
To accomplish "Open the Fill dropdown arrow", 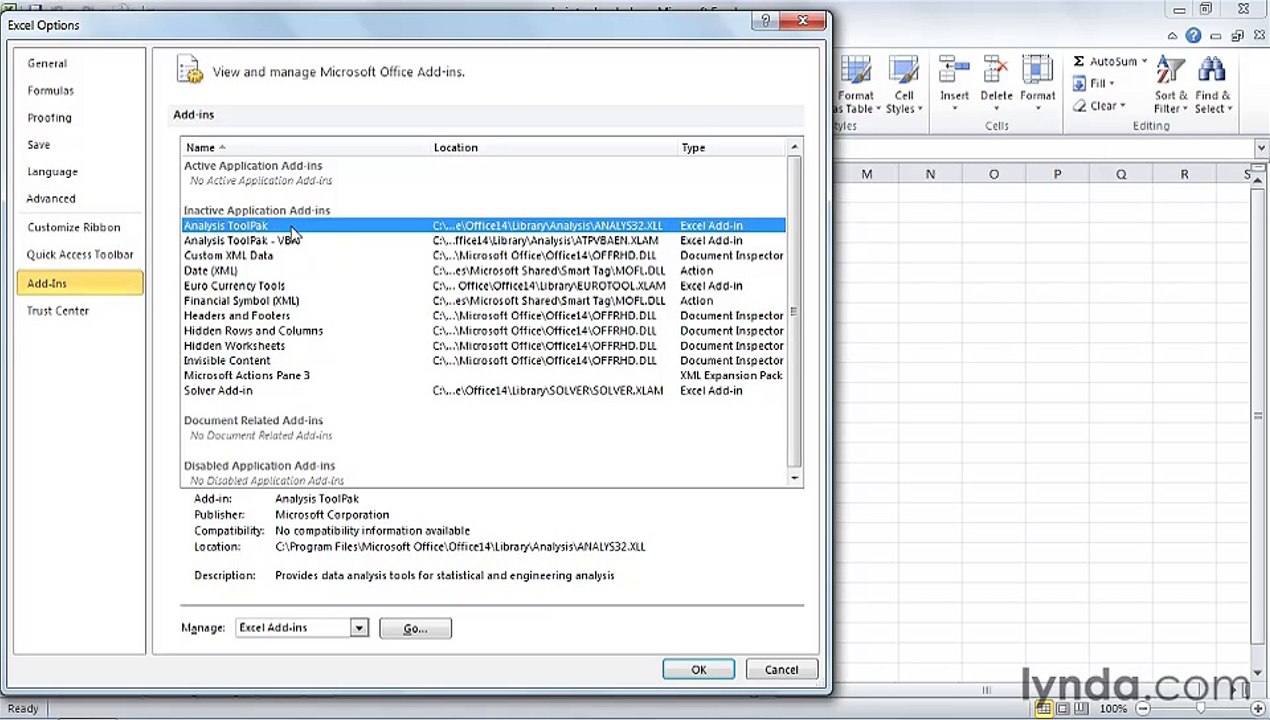I will (x=1111, y=83).
